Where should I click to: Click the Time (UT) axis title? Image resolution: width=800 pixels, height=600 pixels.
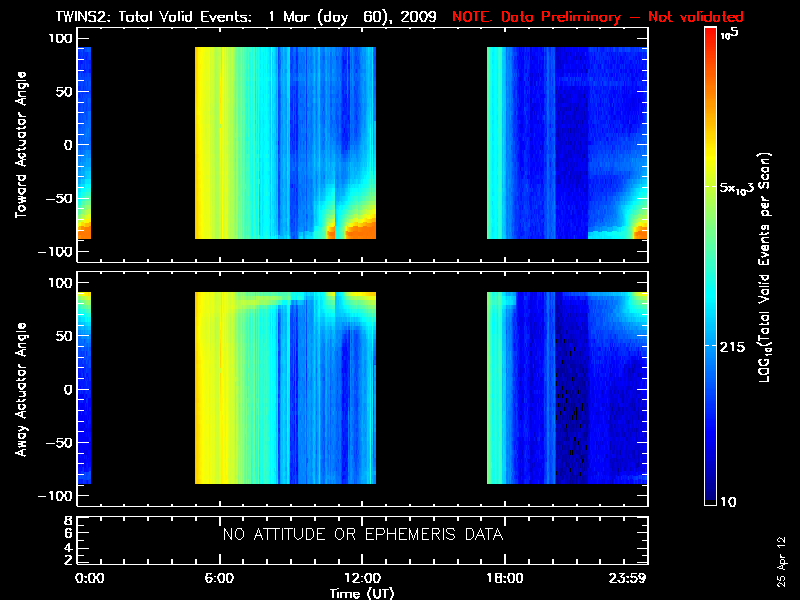coord(362,593)
